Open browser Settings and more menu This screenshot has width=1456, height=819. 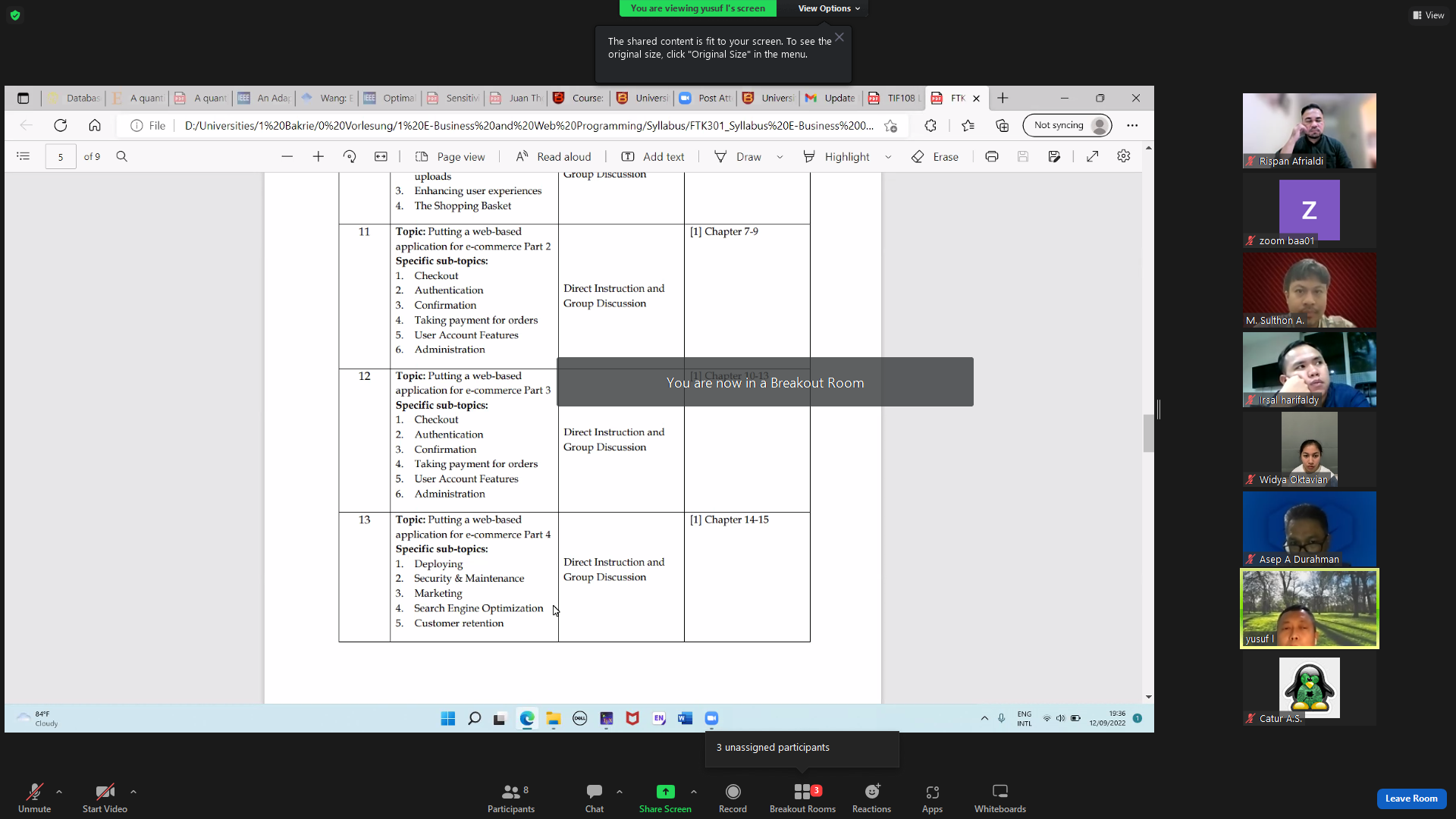[1132, 125]
